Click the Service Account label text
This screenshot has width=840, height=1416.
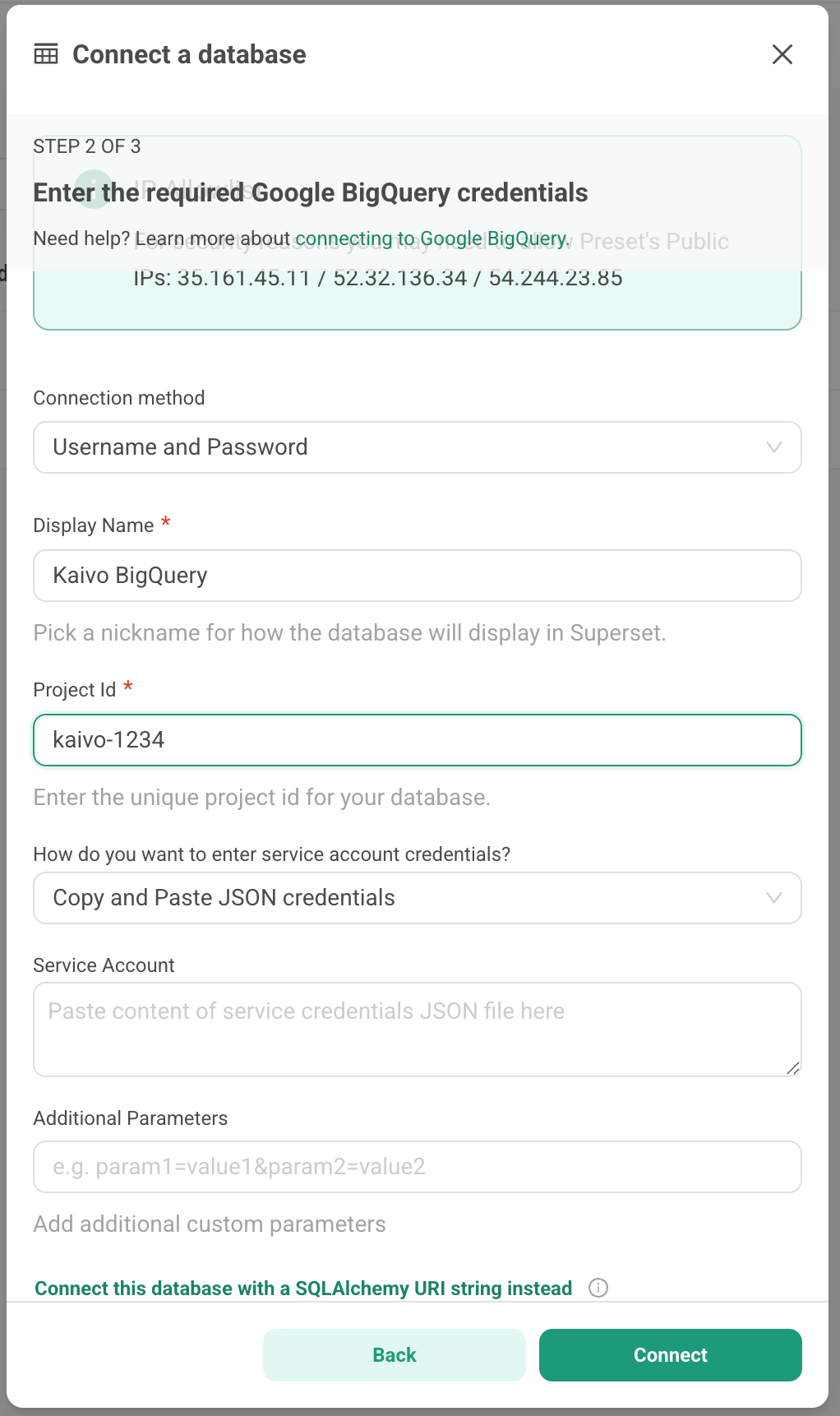click(104, 965)
